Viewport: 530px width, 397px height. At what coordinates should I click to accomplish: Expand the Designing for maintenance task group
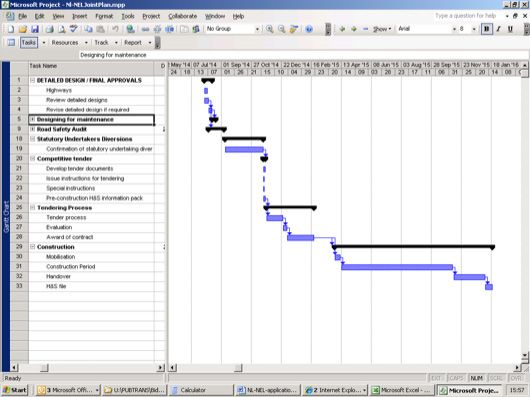(x=32, y=119)
